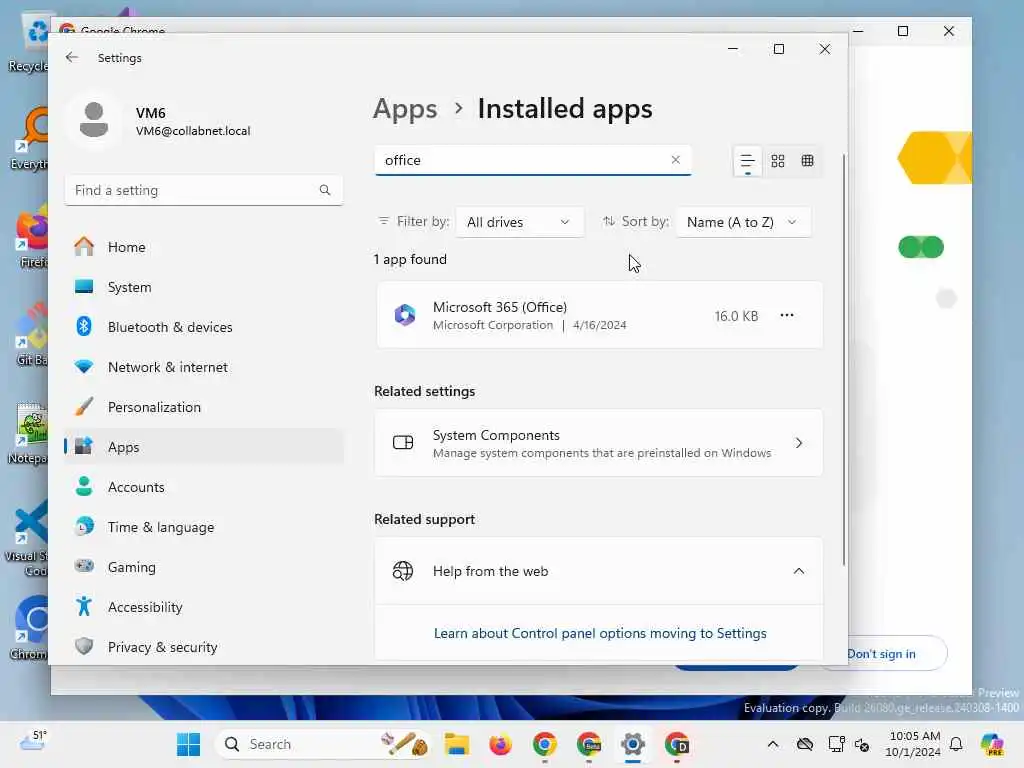Viewport: 1024px width, 768px height.
Task: Click the search magnifier in Find a setting
Action: click(325, 190)
